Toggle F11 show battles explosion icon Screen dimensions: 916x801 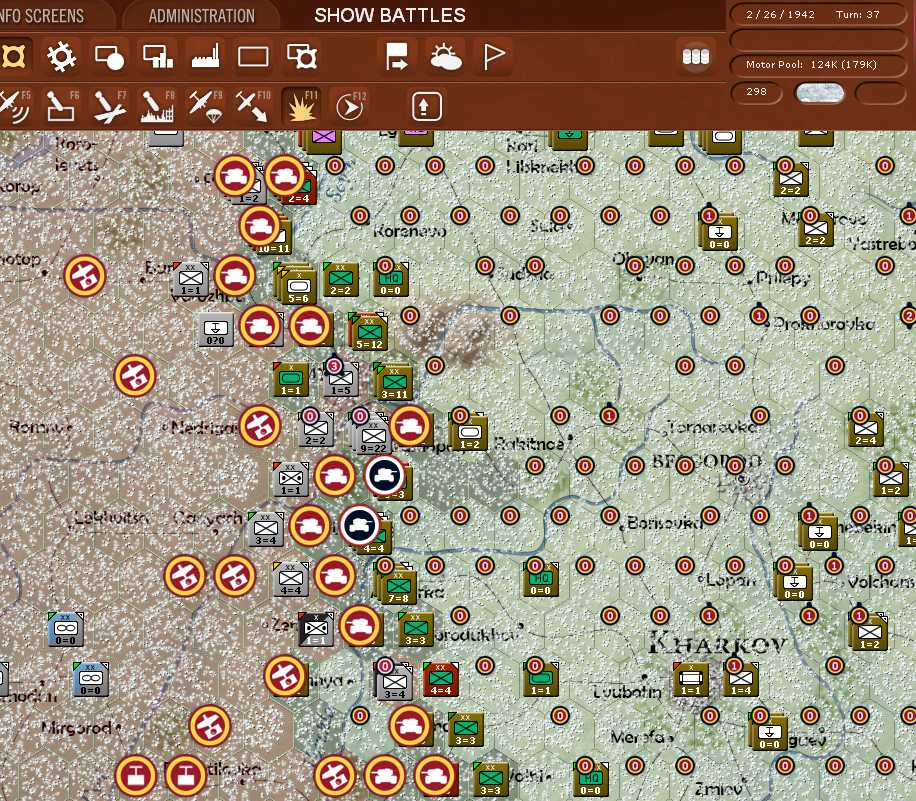tap(301, 106)
